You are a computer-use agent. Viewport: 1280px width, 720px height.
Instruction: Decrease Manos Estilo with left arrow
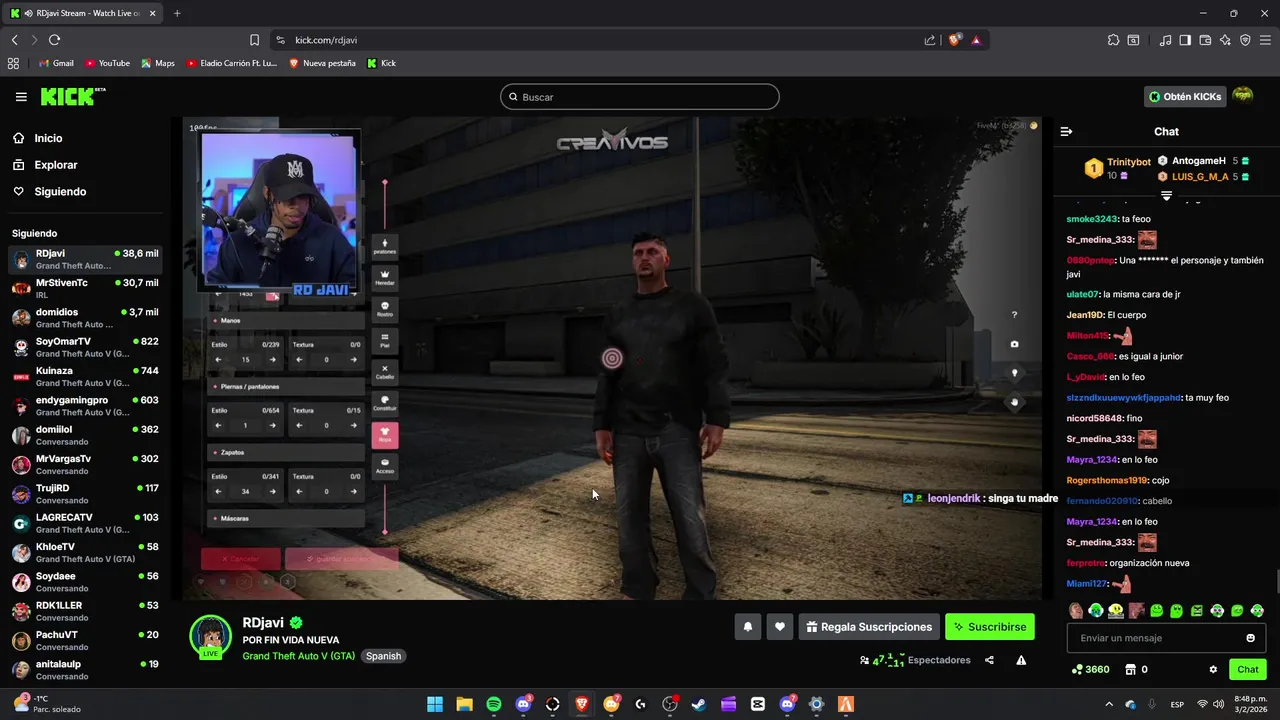219,360
